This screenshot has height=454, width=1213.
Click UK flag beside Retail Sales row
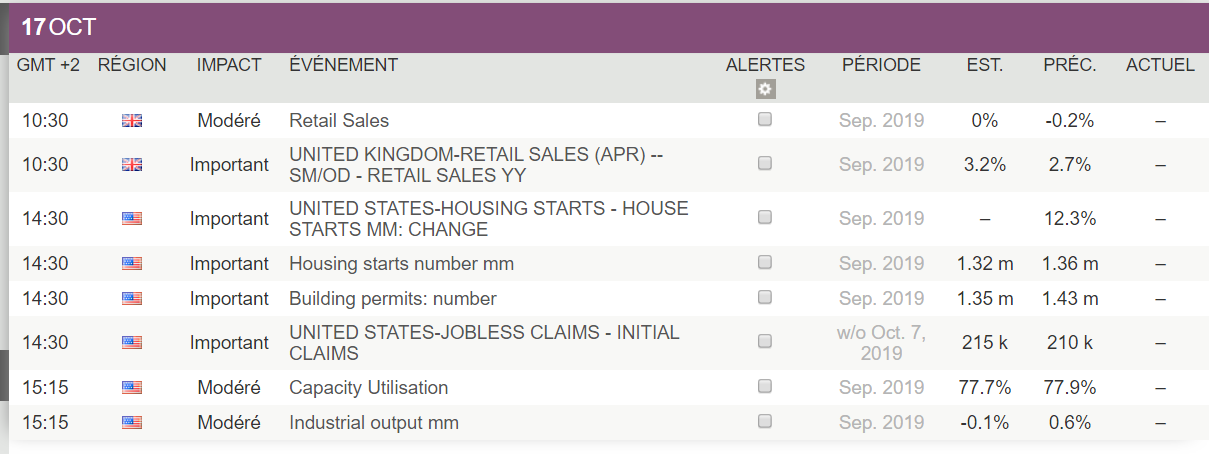[x=132, y=121]
